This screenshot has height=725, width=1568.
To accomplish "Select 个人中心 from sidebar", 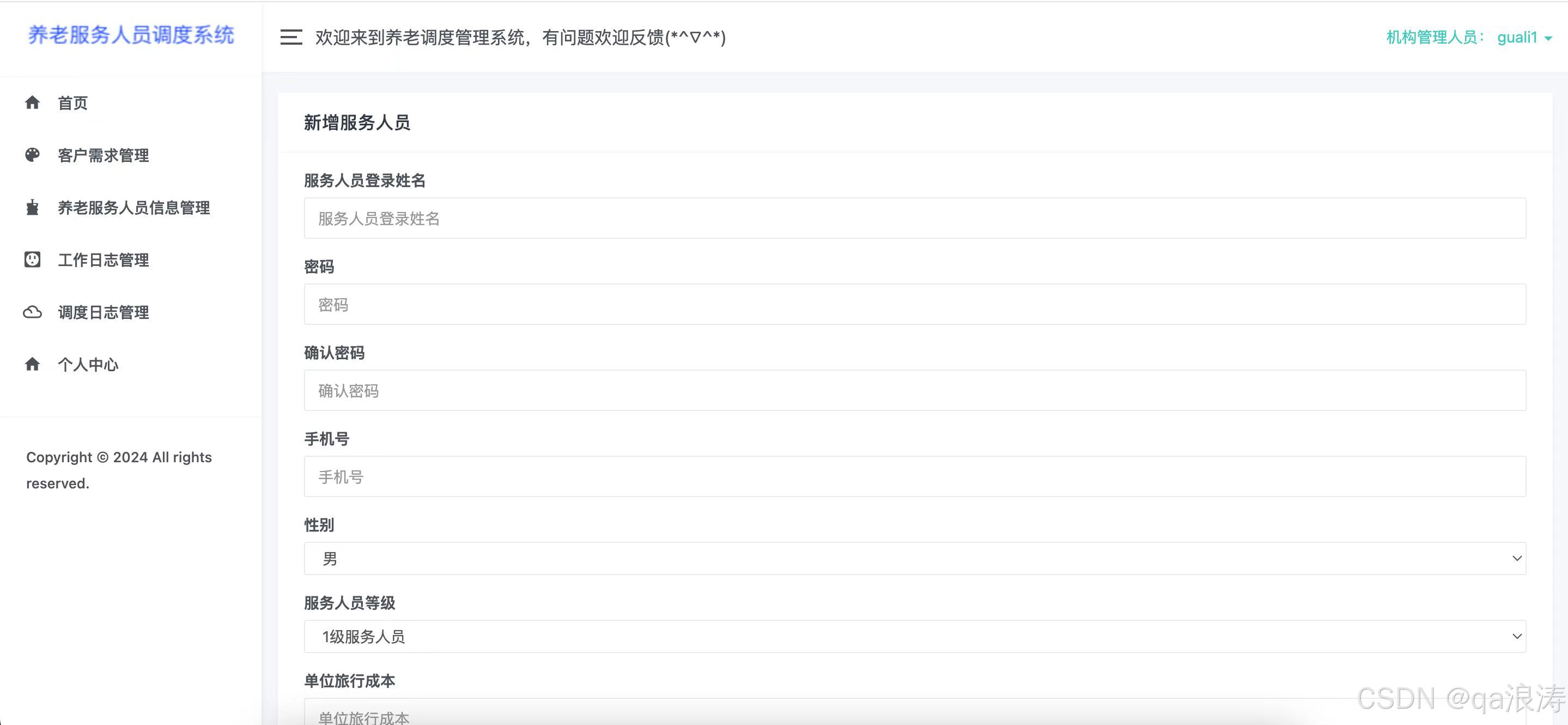I will tap(88, 365).
